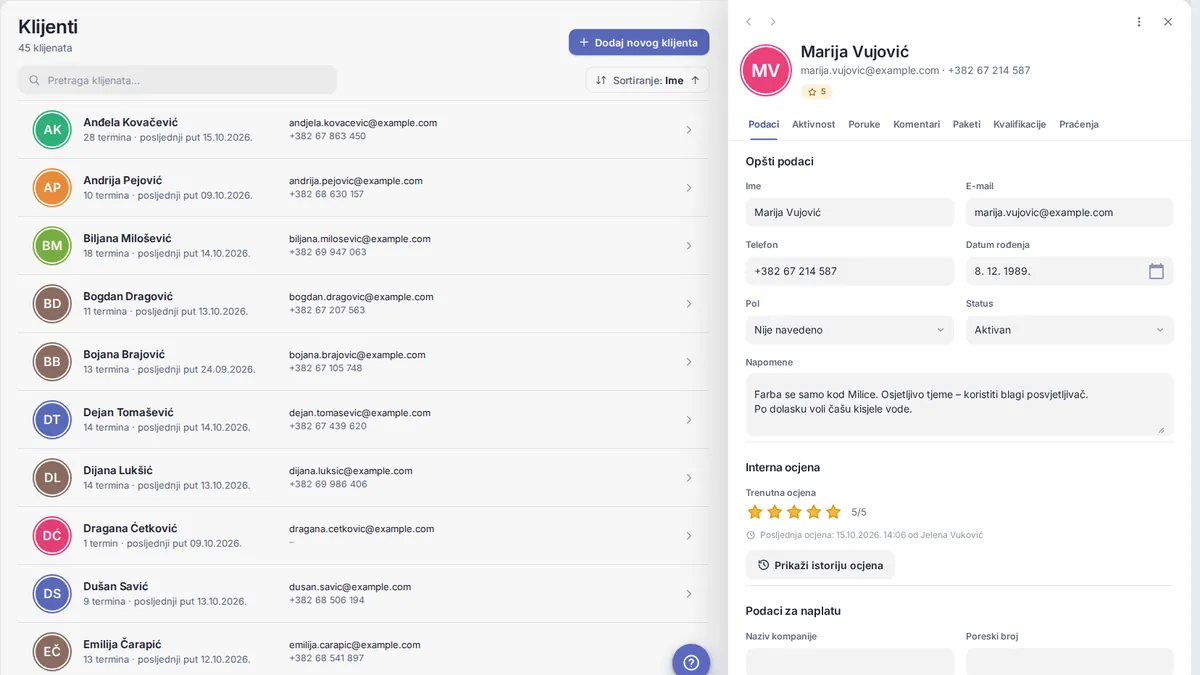Click the star rating badge showing 5

(816, 92)
